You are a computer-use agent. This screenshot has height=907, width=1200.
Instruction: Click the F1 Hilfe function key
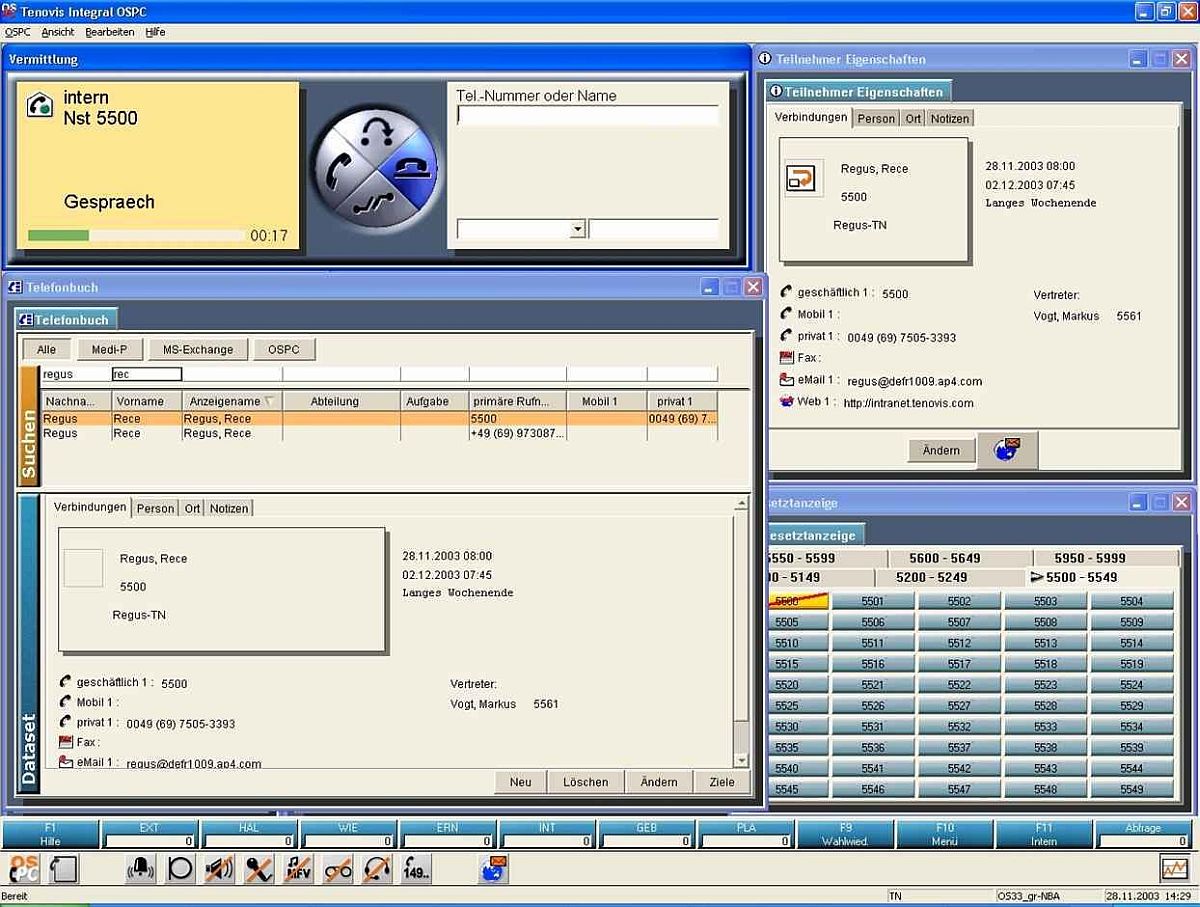[x=51, y=834]
